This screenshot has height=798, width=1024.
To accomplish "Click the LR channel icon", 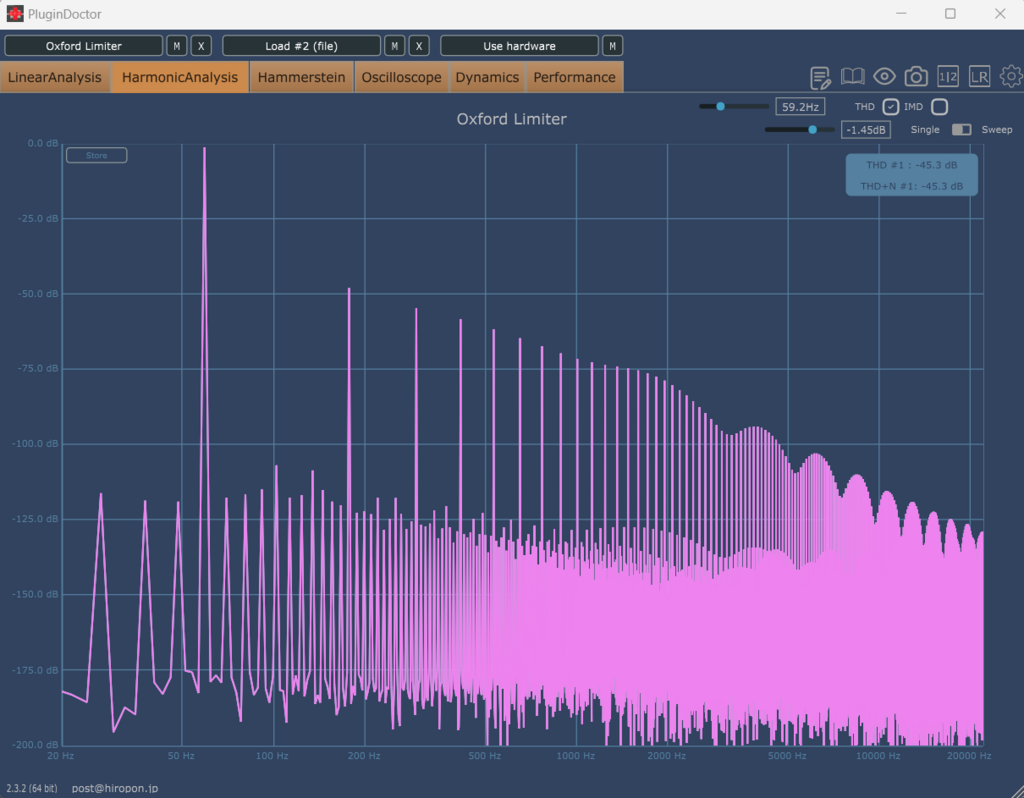I will tap(979, 76).
